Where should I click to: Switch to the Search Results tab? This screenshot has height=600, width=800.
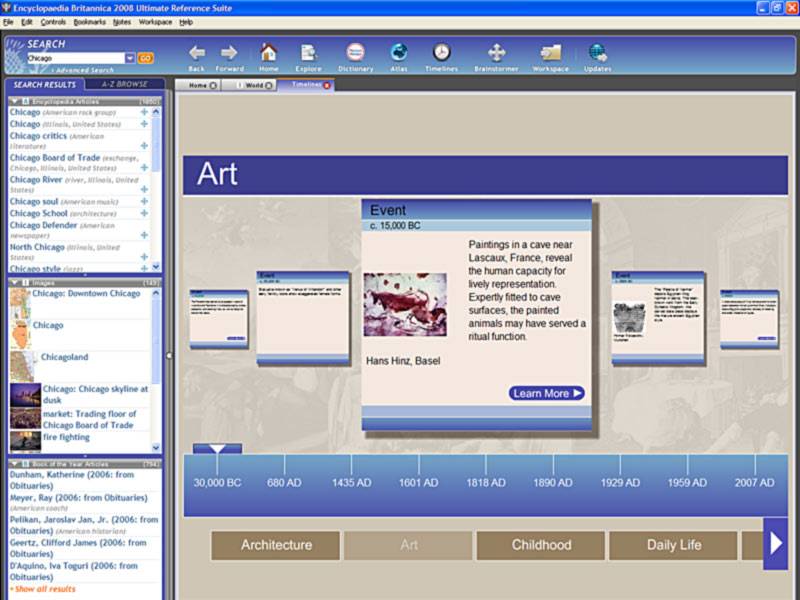(x=44, y=84)
